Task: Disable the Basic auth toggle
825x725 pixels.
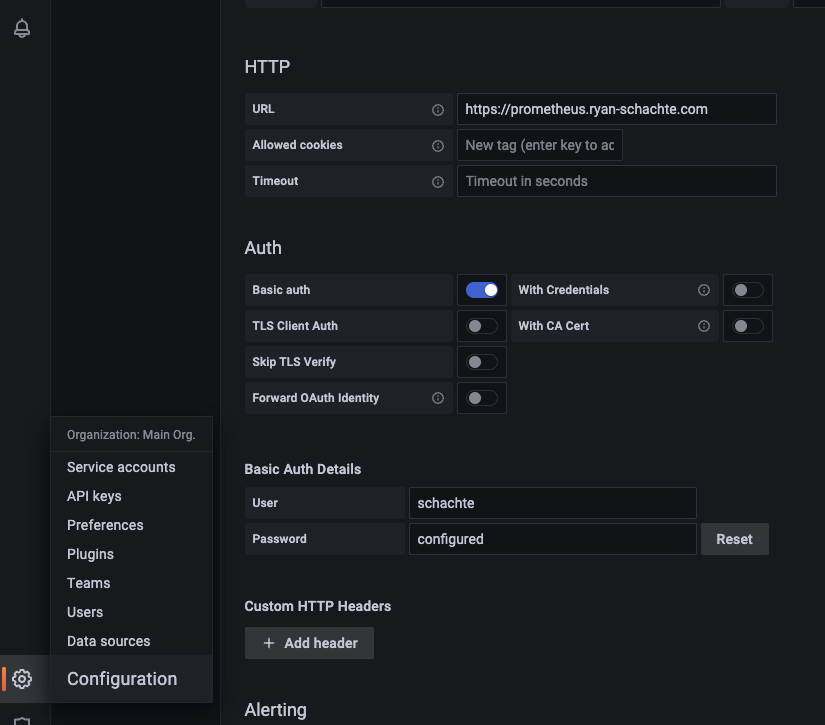Action: [x=482, y=290]
